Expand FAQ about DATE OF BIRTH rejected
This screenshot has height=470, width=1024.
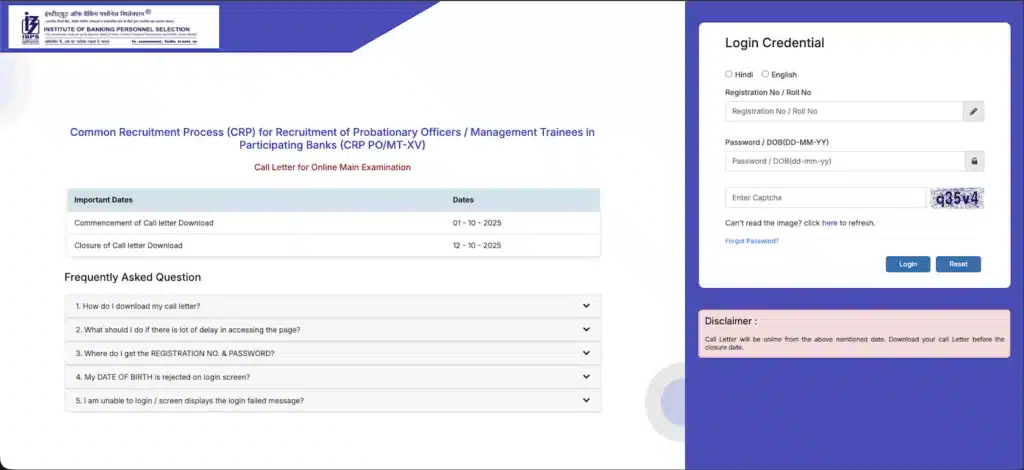[x=333, y=377]
